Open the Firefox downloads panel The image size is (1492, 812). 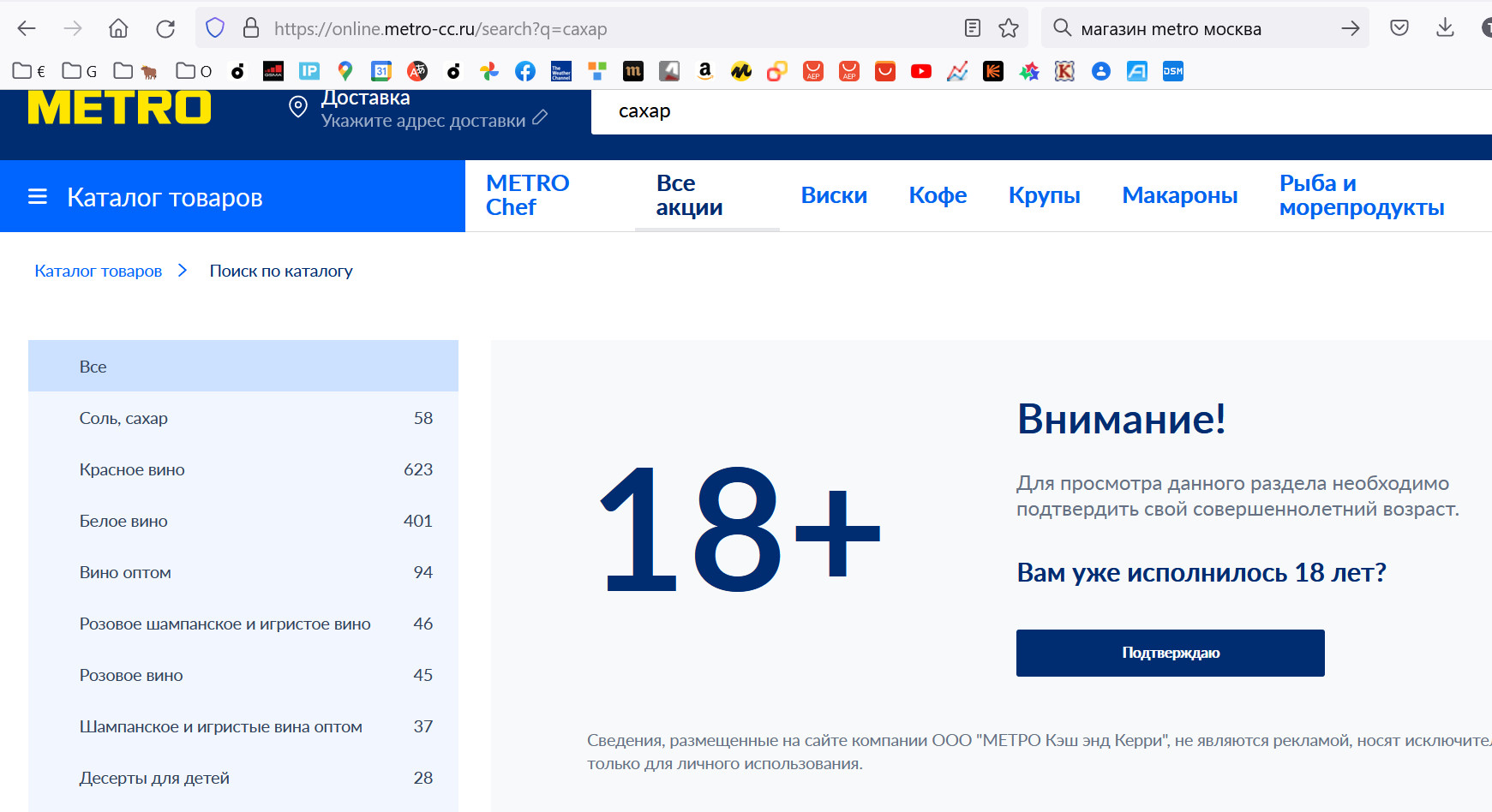pos(1445,28)
